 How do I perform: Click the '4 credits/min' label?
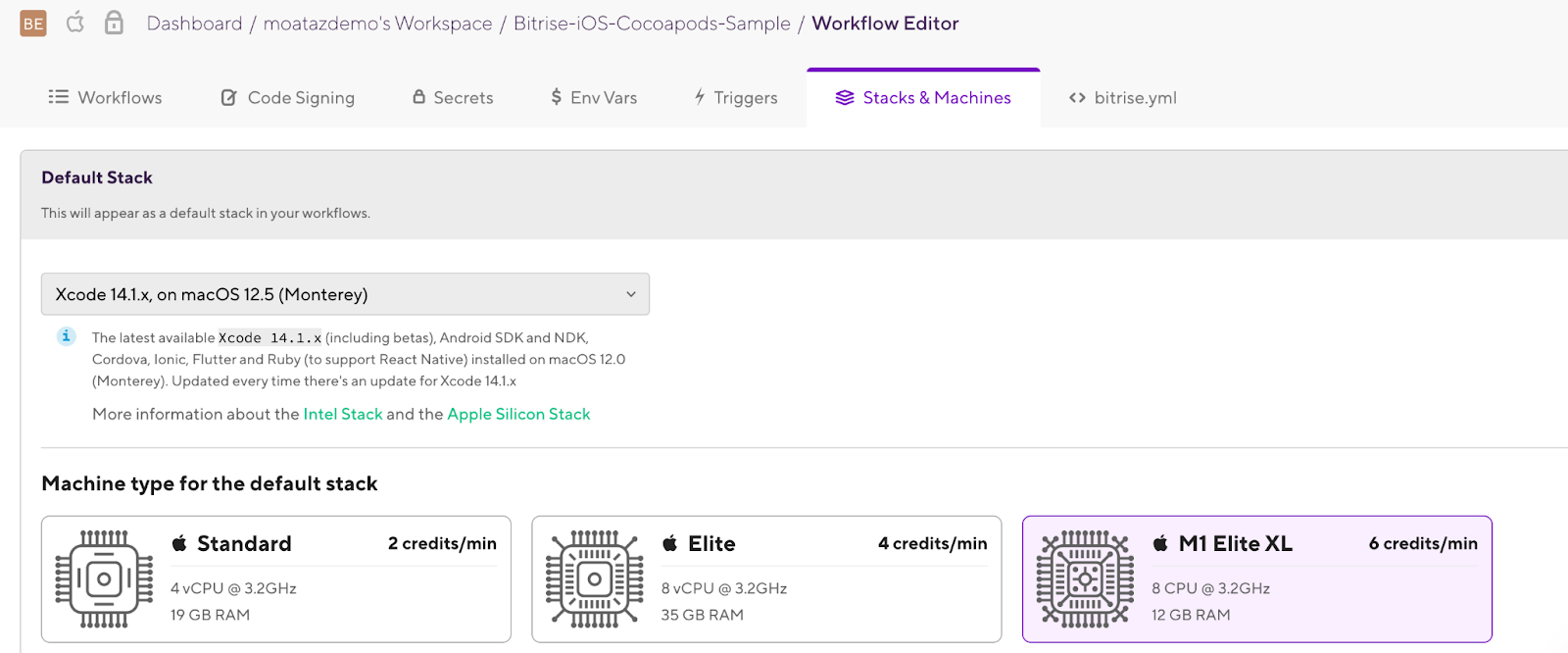click(x=933, y=543)
